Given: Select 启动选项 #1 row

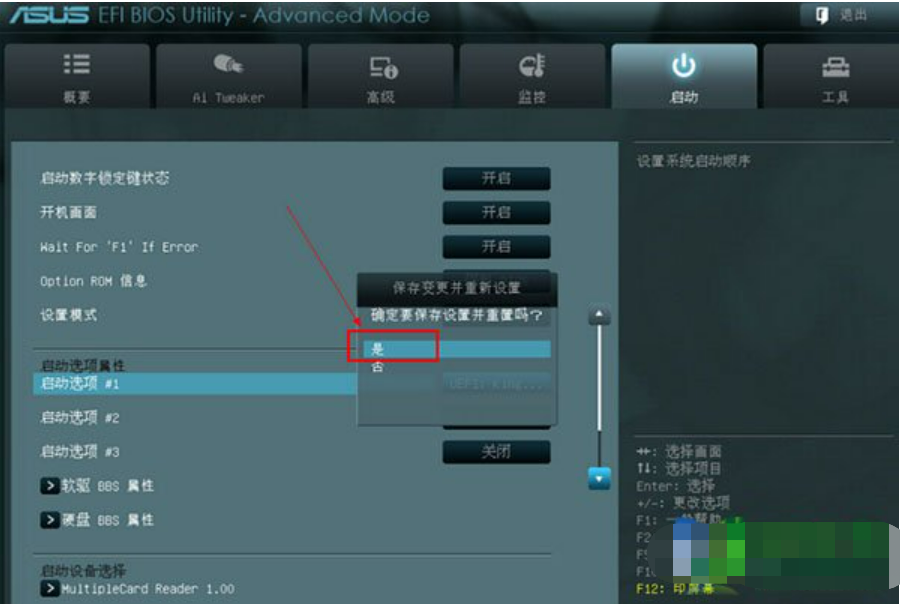Looking at the screenshot, I should [x=195, y=383].
